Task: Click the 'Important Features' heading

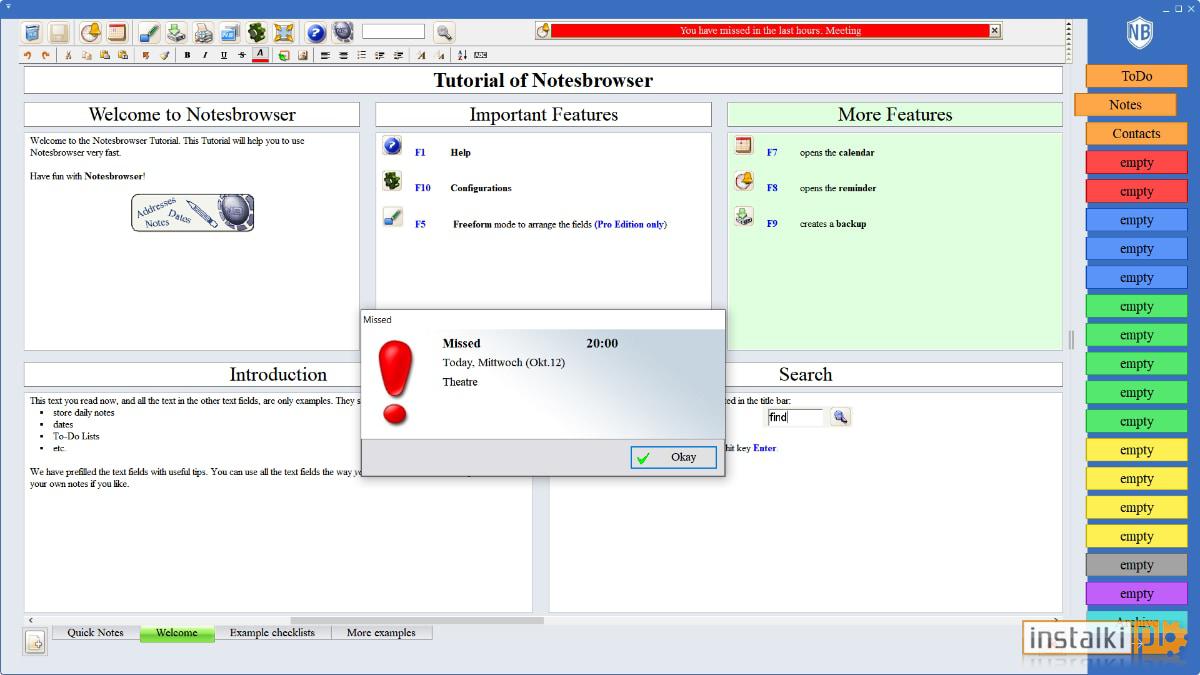Action: [543, 115]
